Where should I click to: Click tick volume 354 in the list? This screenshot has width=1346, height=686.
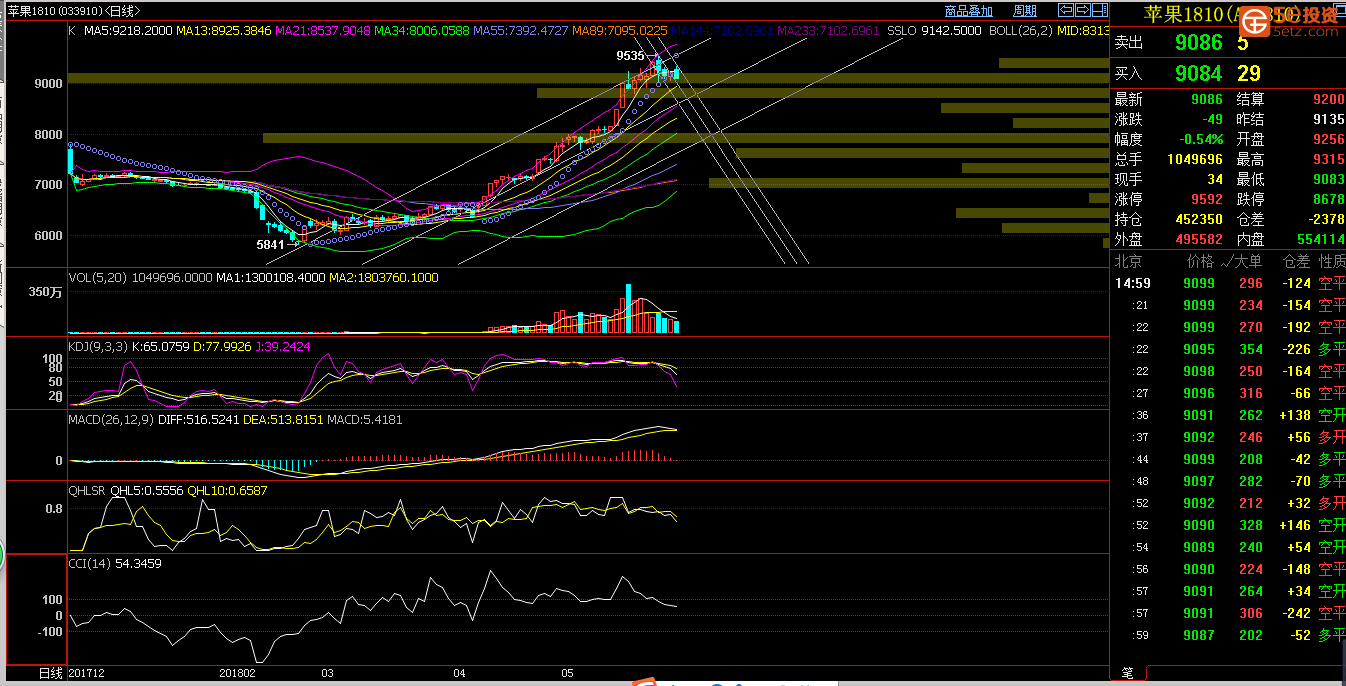[1251, 349]
